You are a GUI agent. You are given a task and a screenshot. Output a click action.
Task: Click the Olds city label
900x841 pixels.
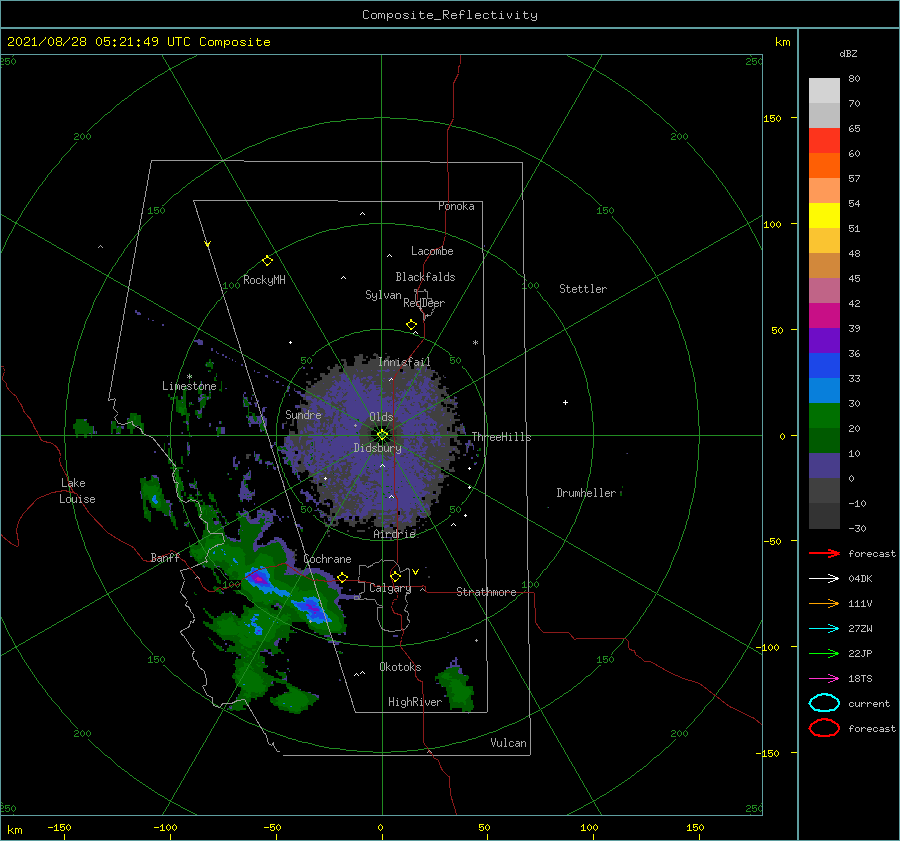click(381, 417)
